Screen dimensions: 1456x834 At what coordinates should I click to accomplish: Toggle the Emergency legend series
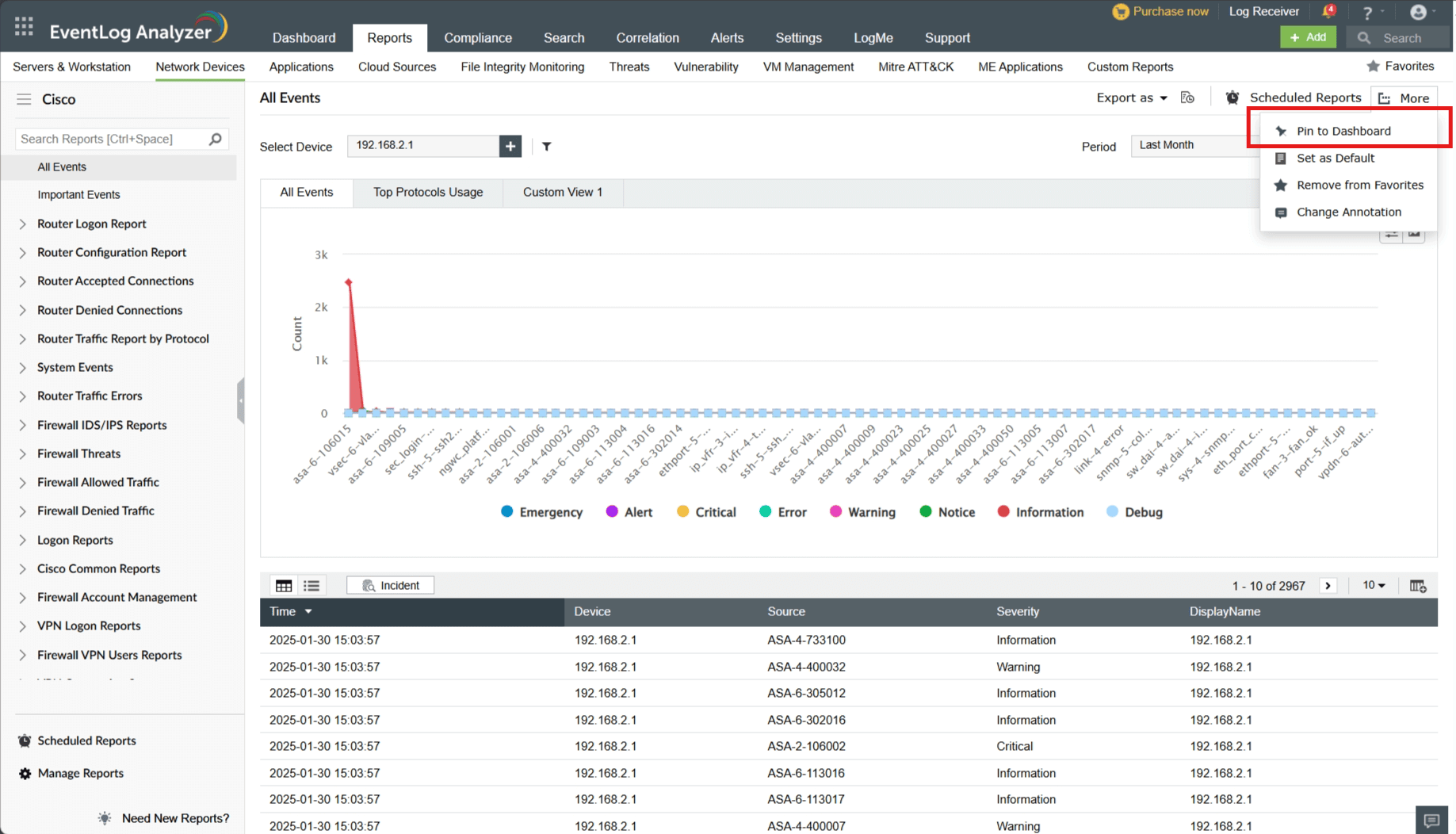[x=542, y=512]
